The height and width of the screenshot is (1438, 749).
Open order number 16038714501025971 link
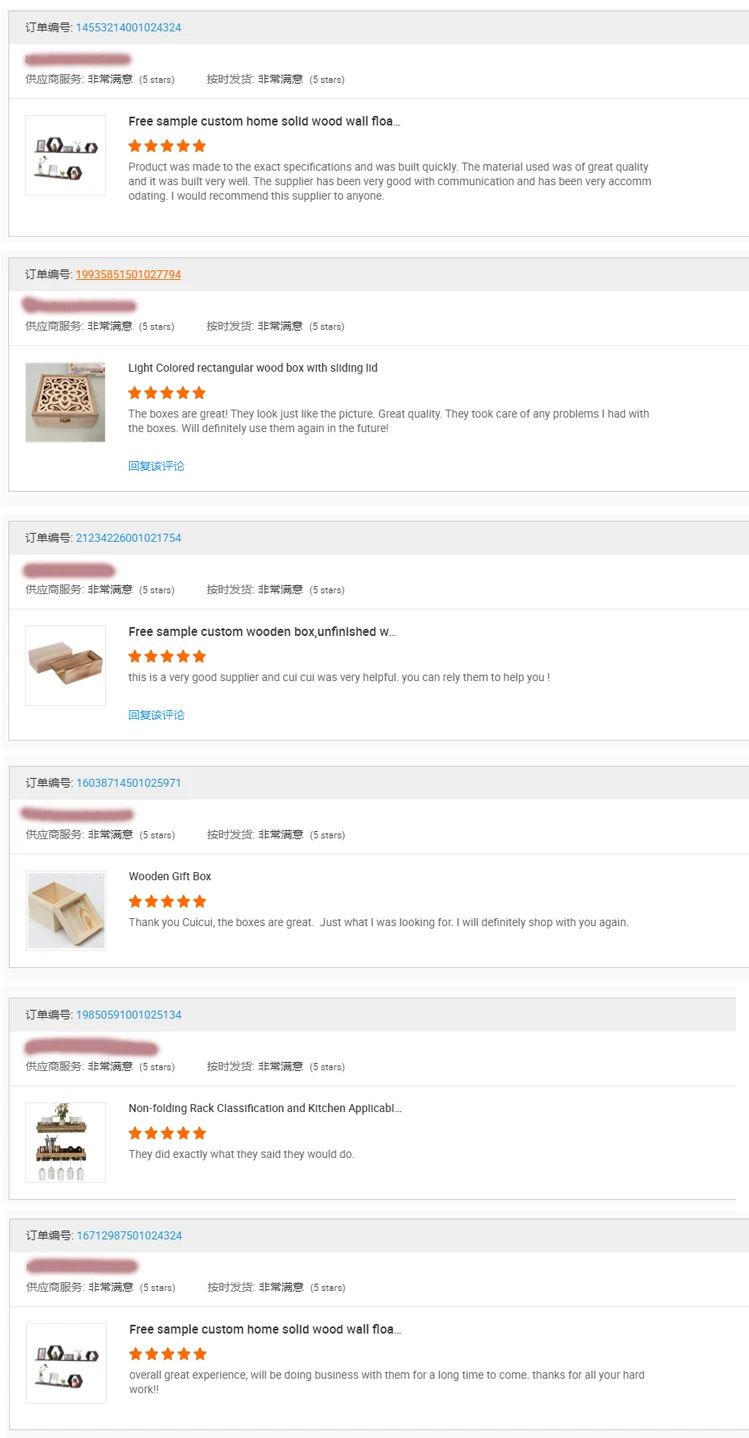coord(128,783)
